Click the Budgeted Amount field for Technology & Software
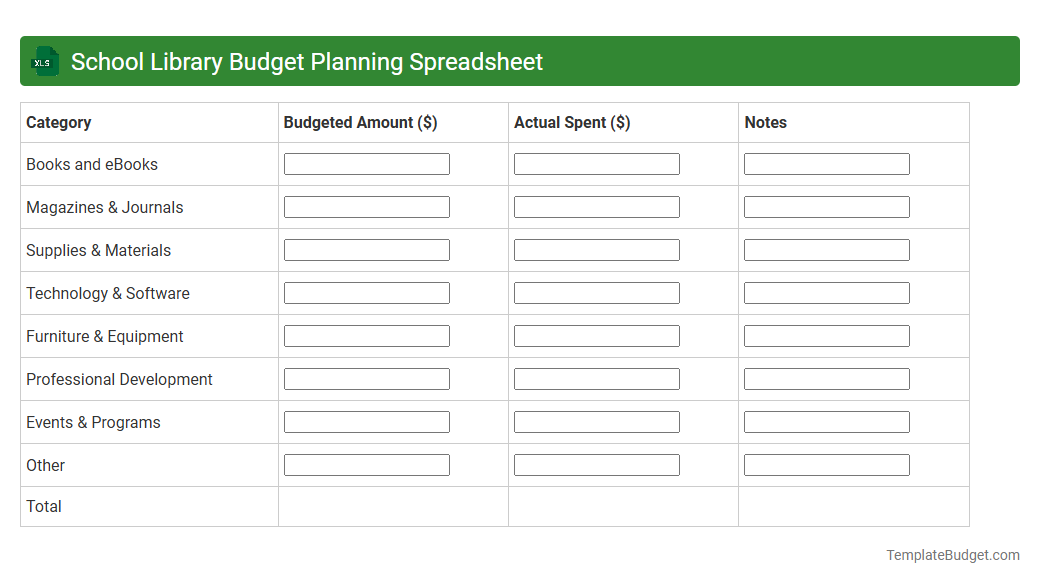 pos(366,292)
